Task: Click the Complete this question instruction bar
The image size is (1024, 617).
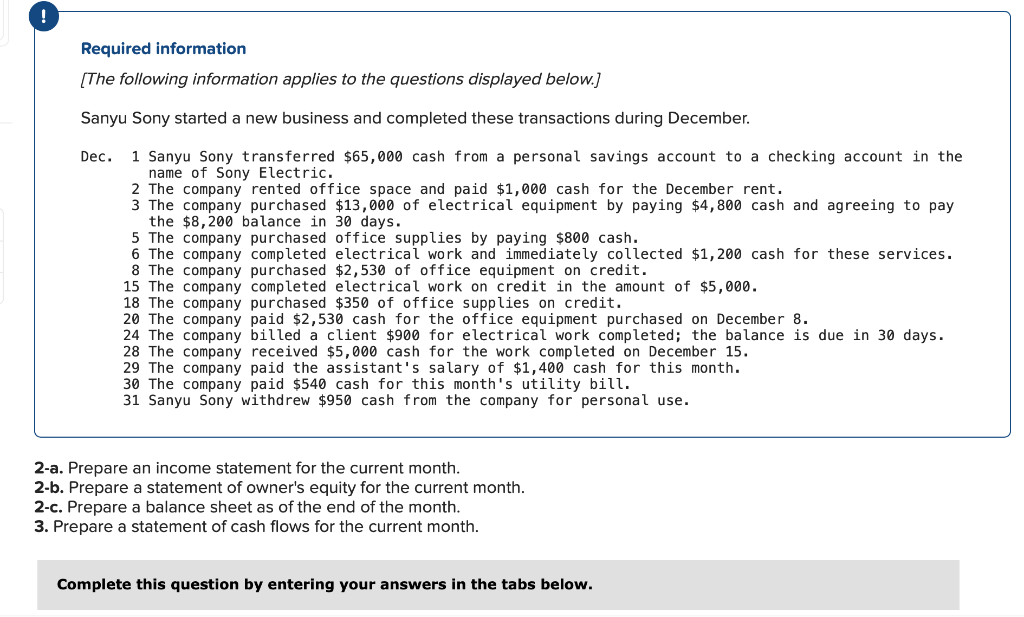Action: 322,584
